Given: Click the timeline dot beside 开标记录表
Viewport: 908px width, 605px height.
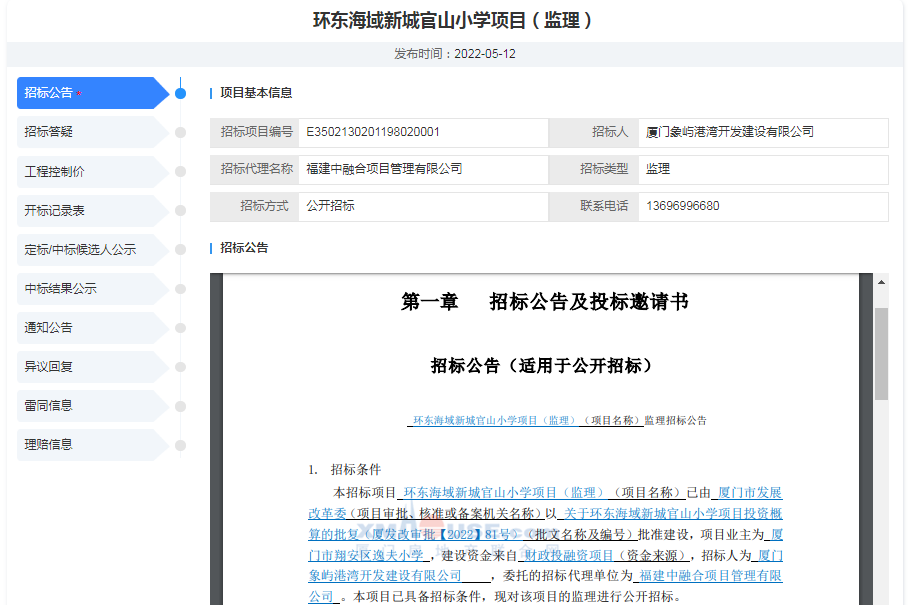Looking at the screenshot, I should click(x=180, y=210).
